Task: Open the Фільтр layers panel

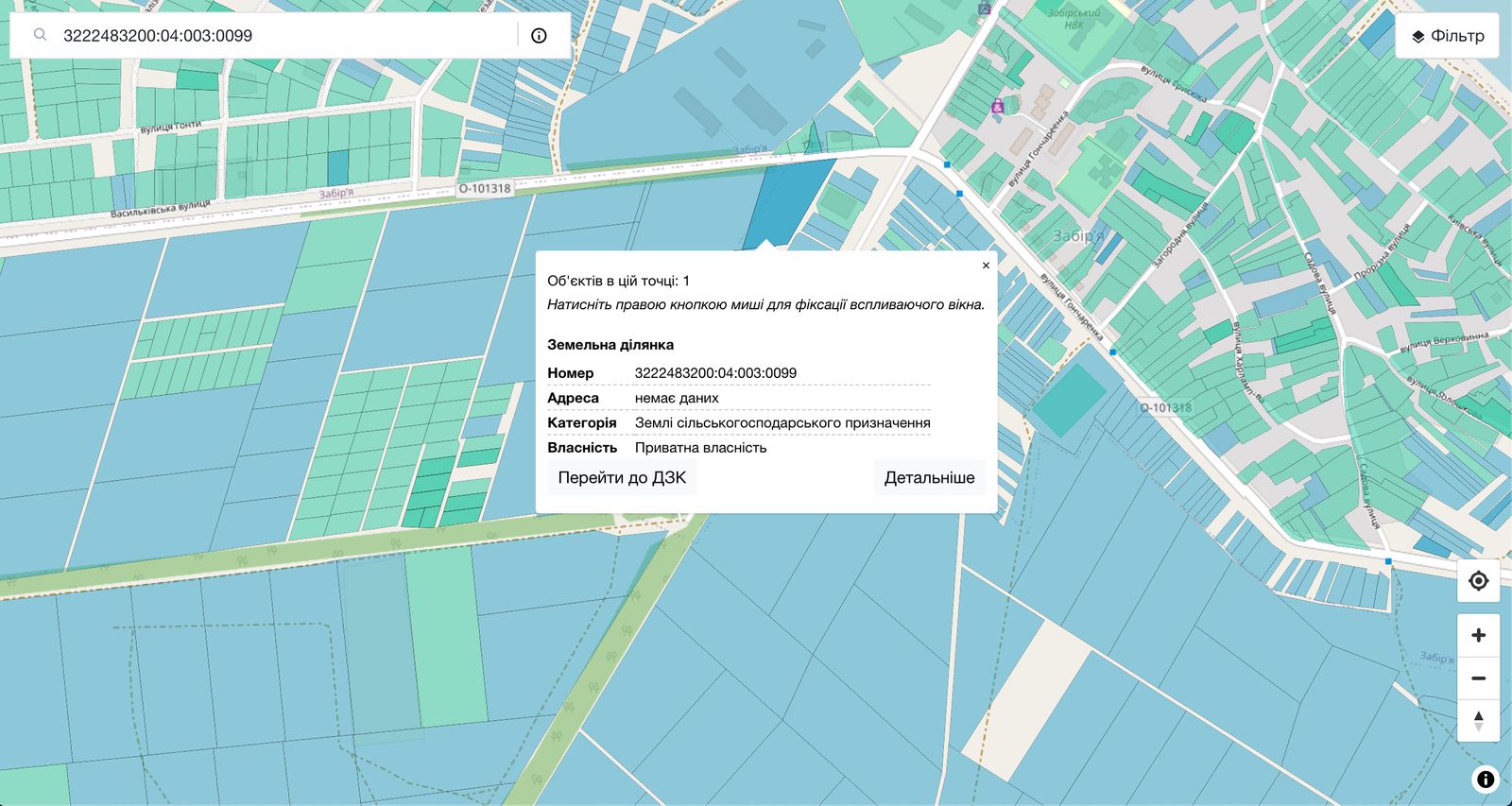Action: (x=1447, y=36)
